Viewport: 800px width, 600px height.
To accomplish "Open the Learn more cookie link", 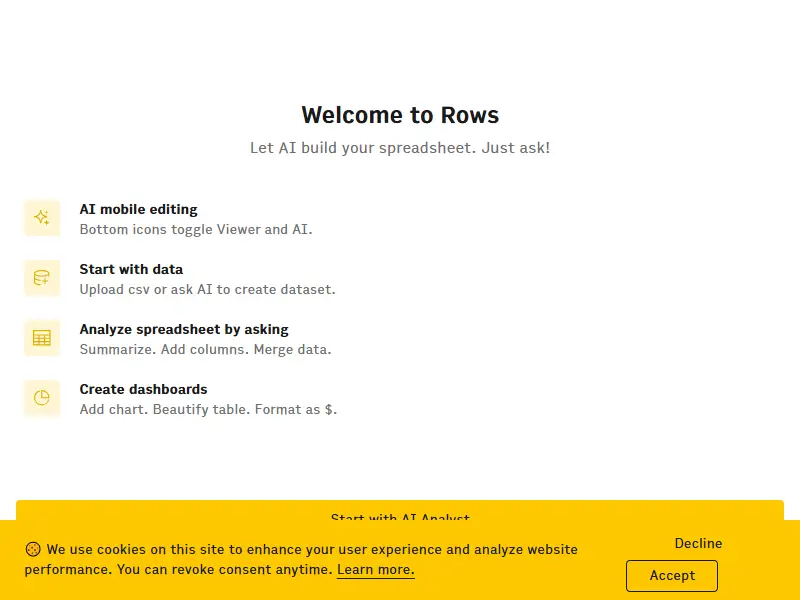I will (376, 569).
